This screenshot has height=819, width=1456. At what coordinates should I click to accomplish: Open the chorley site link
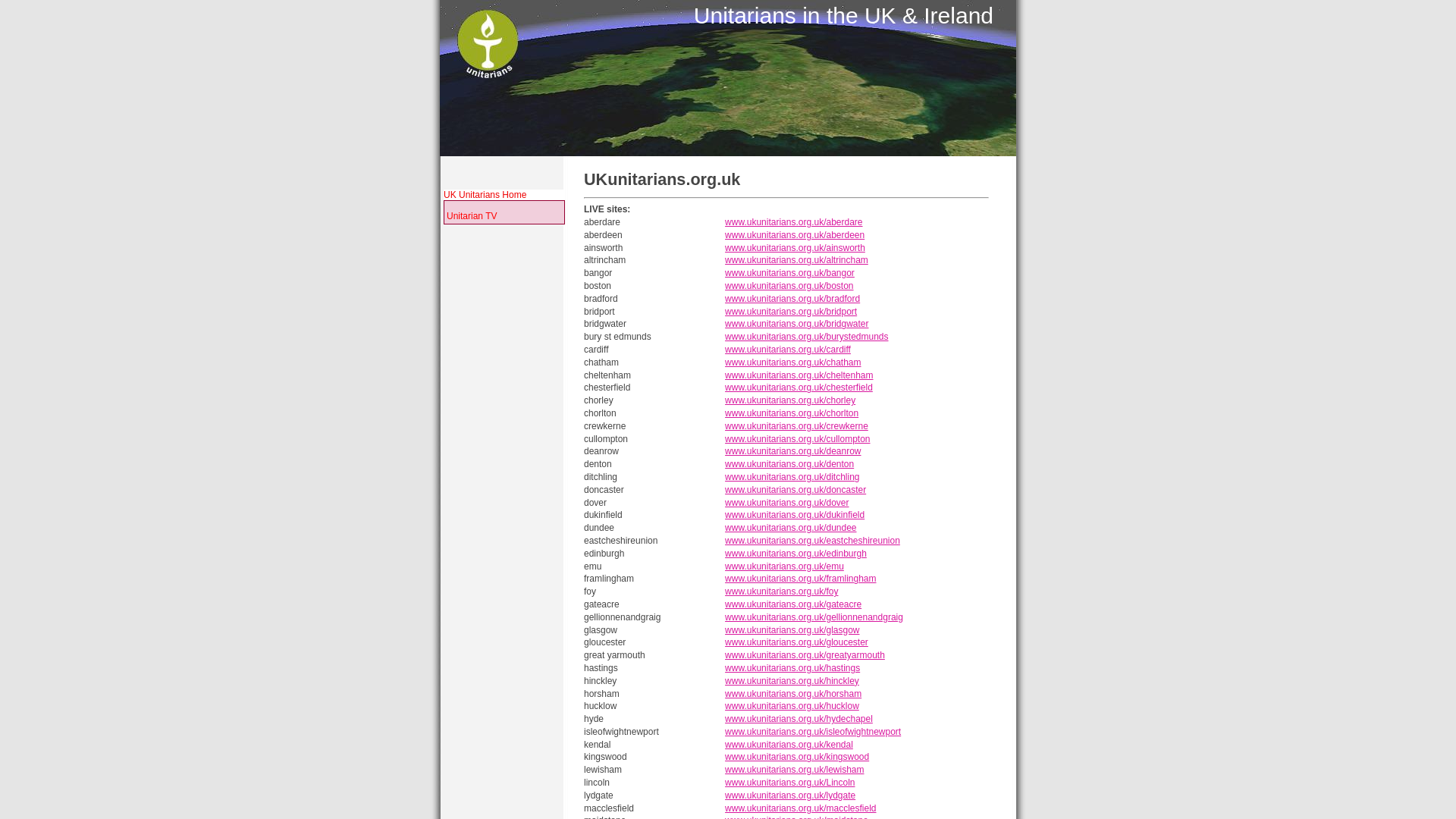[790, 400]
